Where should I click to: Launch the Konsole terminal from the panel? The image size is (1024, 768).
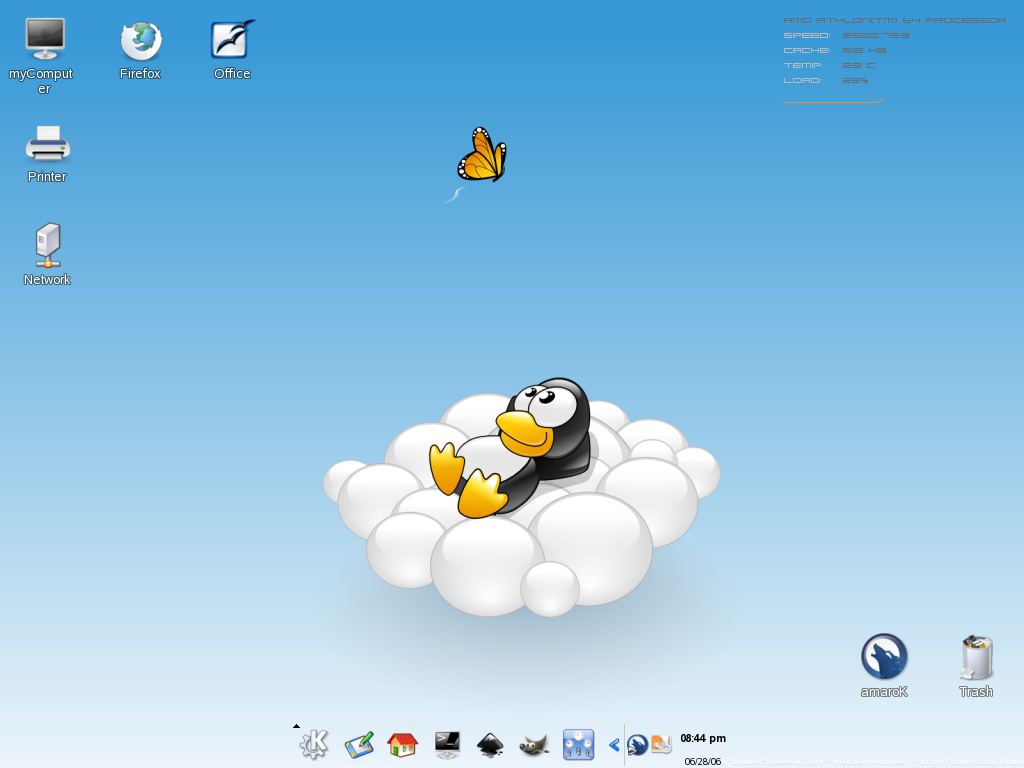click(447, 744)
